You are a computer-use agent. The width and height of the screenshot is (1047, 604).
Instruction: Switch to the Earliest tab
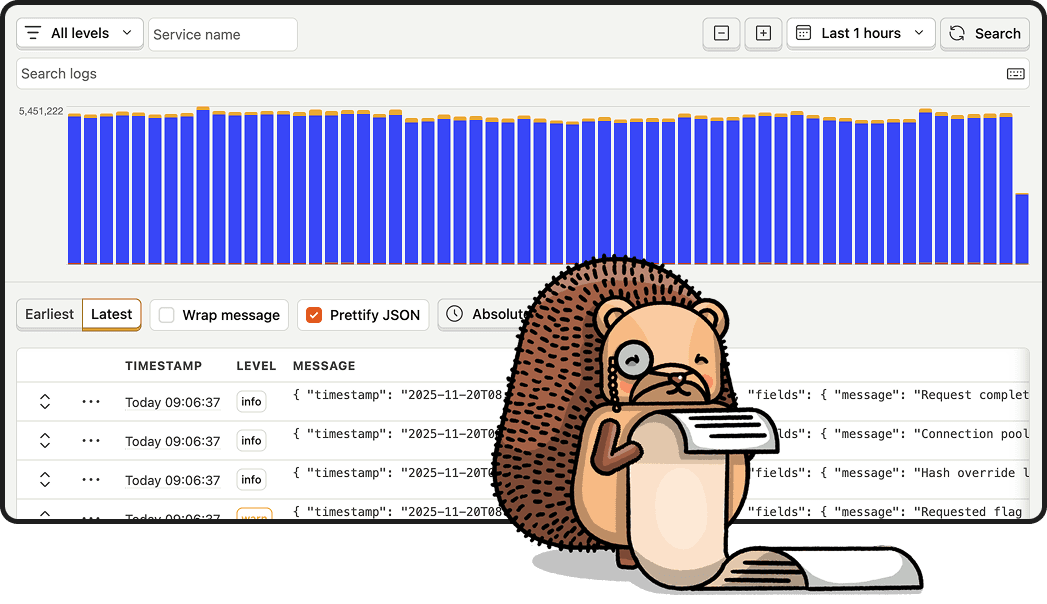click(x=48, y=314)
